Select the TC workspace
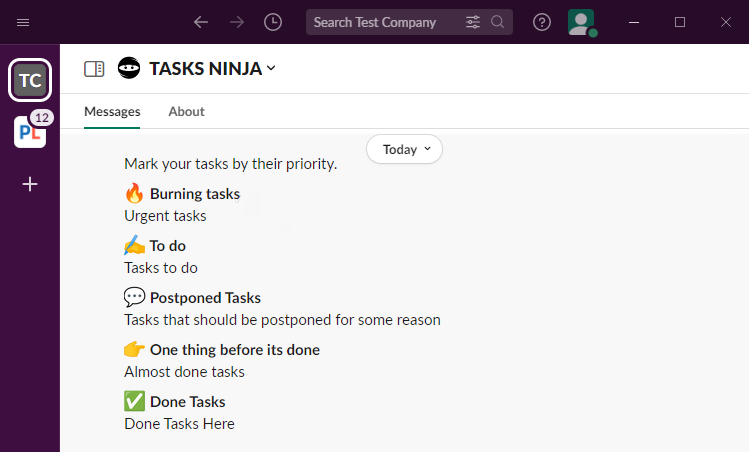Viewport: 749px width, 452px height. tap(30, 81)
